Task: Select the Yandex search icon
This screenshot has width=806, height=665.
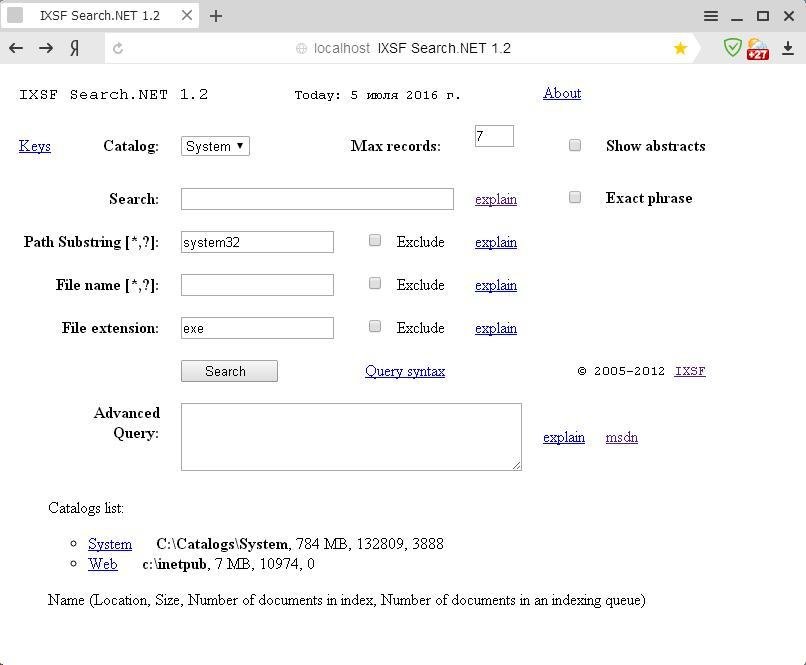Action: (x=75, y=47)
